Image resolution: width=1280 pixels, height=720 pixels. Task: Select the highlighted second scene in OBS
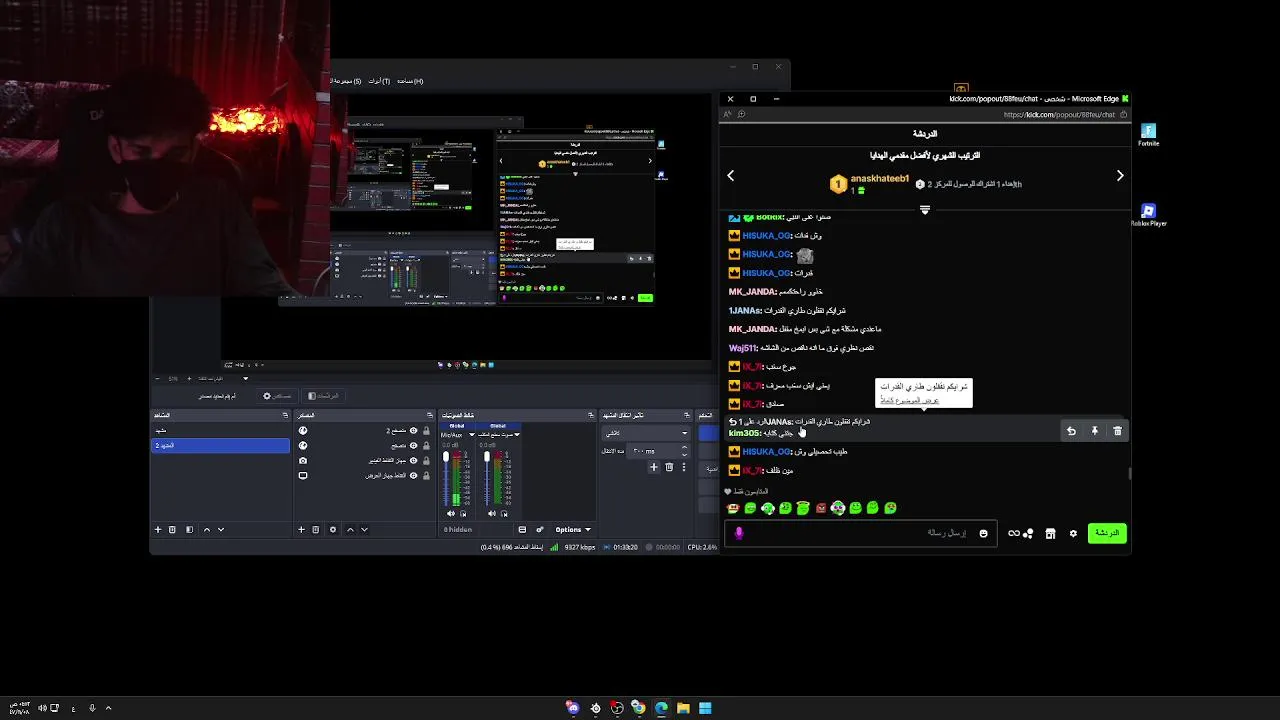pyautogui.click(x=220, y=445)
